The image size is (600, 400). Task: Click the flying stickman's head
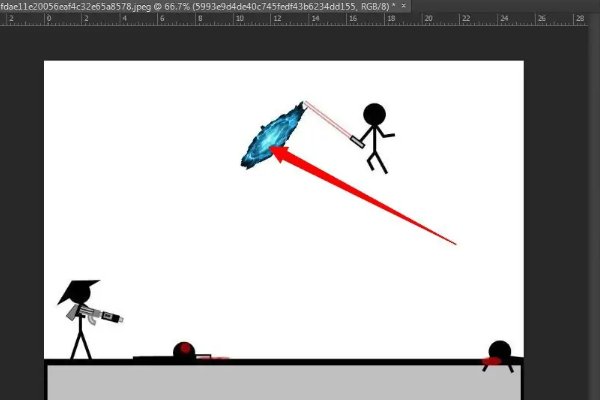(x=373, y=114)
